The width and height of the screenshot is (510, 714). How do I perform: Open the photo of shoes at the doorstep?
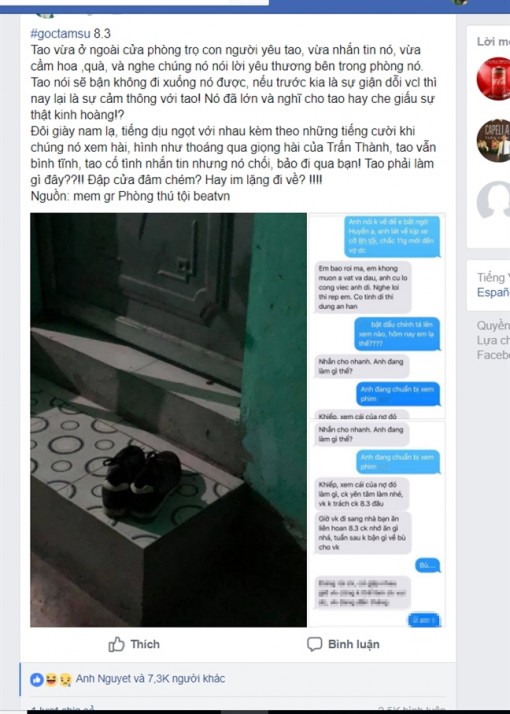click(168, 419)
